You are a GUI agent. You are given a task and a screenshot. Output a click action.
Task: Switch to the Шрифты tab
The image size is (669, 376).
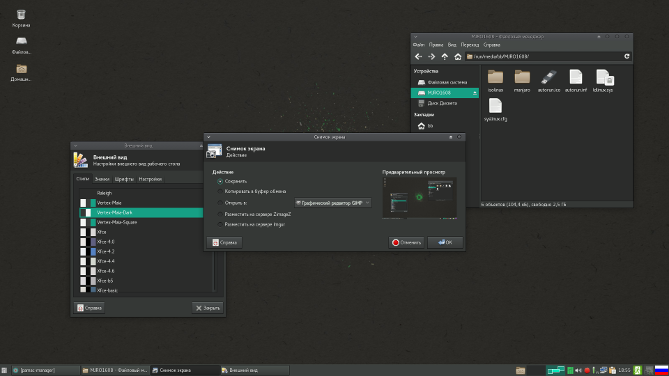click(124, 179)
